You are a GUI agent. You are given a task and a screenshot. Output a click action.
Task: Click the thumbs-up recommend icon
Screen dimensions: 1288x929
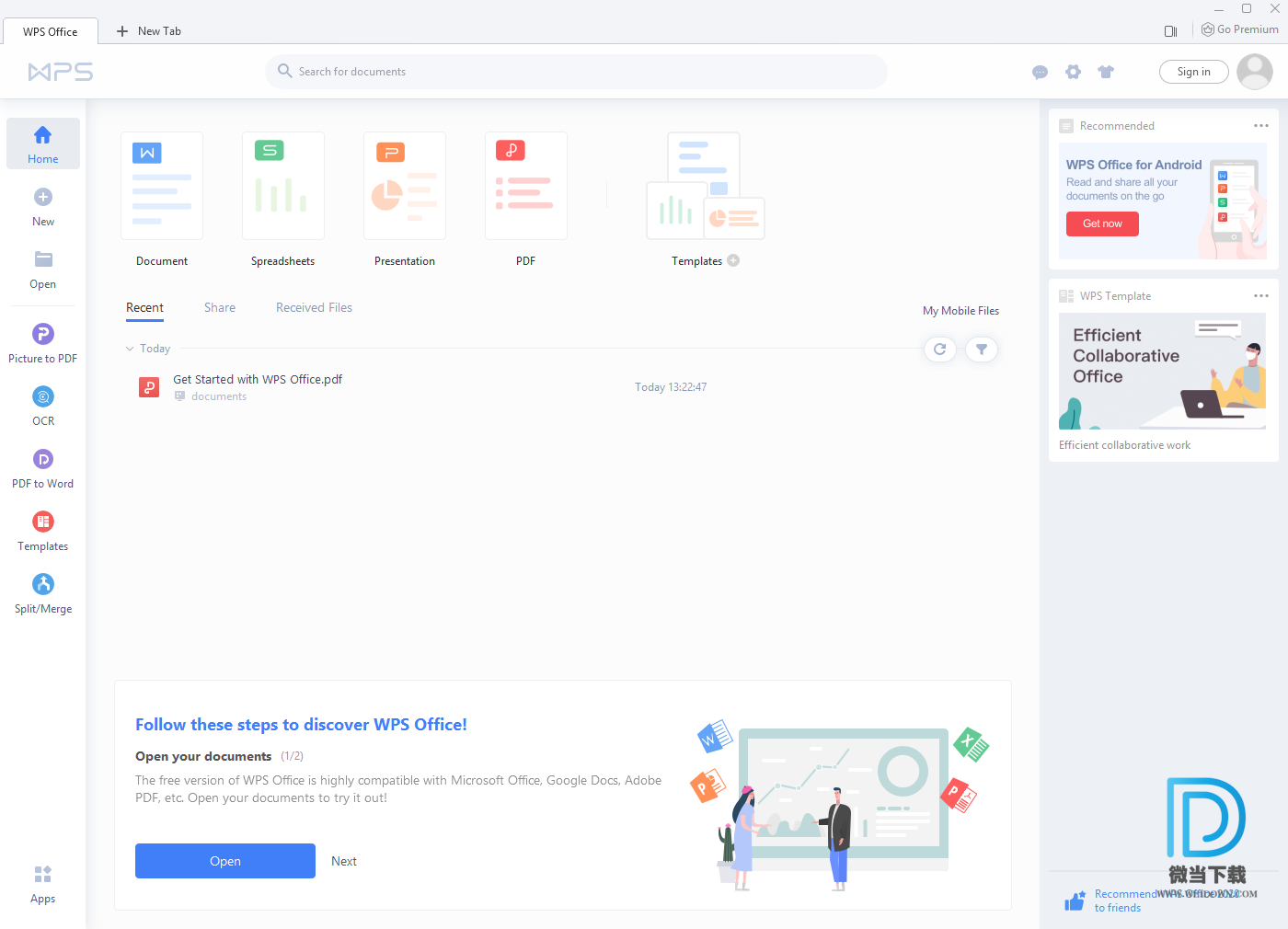point(1075,900)
